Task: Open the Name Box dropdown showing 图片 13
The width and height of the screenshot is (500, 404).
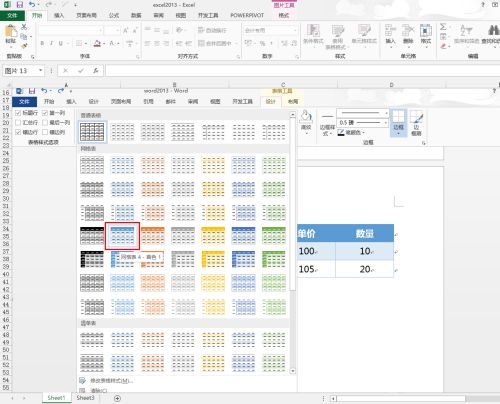Action: coord(41,71)
